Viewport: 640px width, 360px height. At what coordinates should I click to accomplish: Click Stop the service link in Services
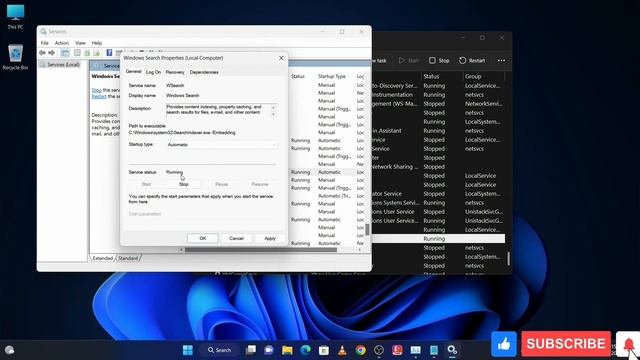click(x=96, y=90)
